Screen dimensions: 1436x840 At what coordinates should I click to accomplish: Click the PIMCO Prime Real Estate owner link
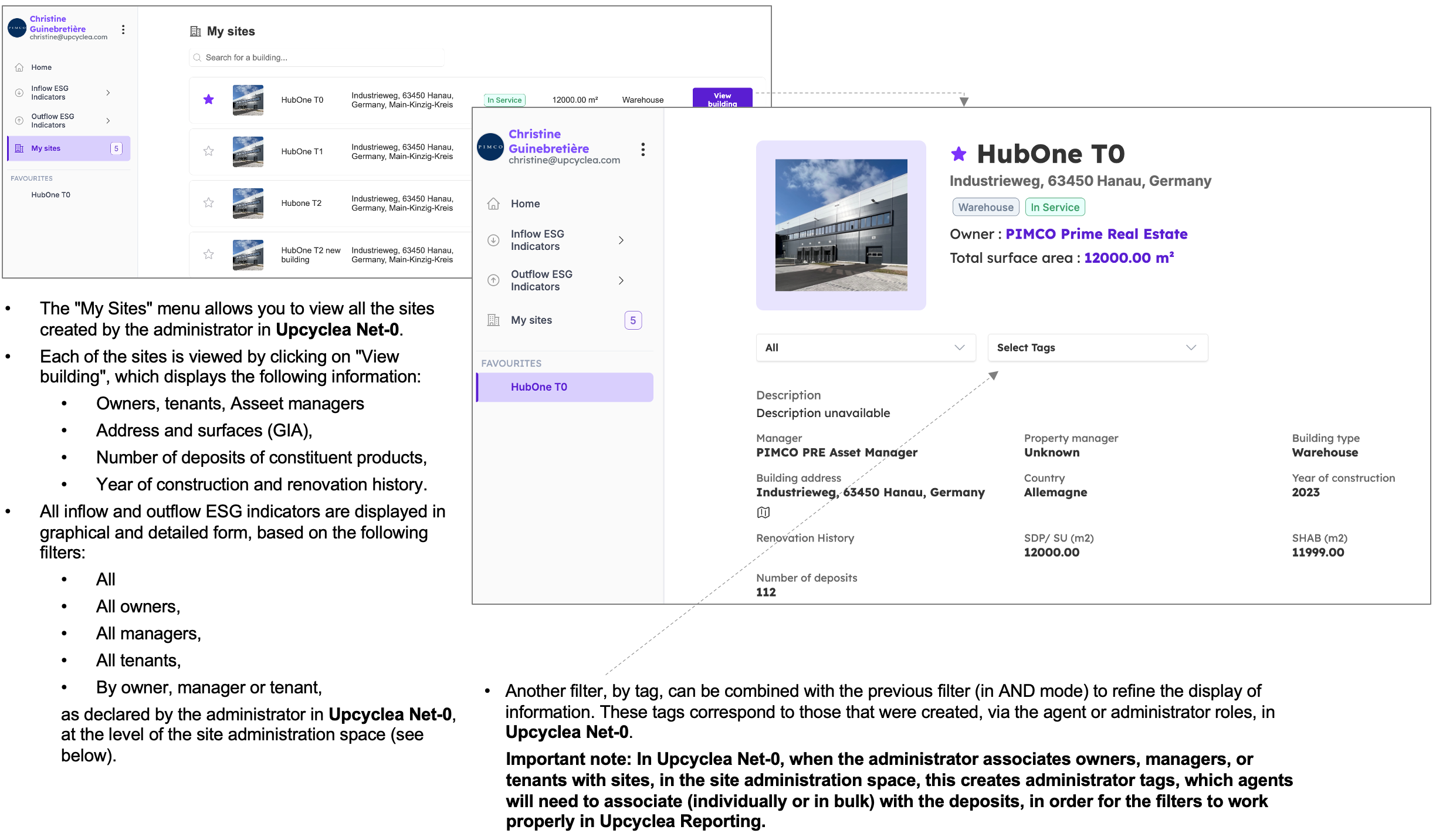[x=1096, y=234]
